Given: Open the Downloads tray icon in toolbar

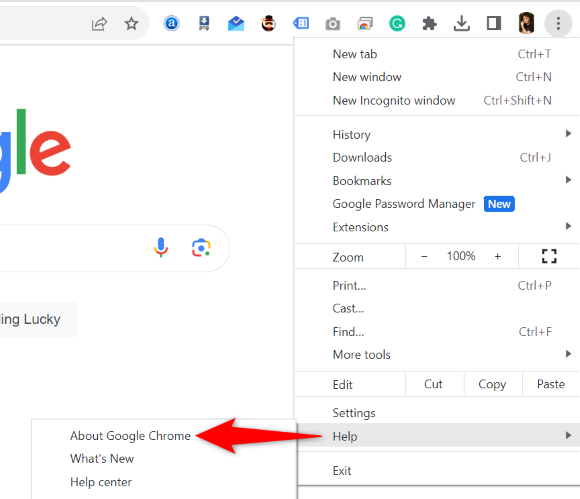Looking at the screenshot, I should coord(462,24).
